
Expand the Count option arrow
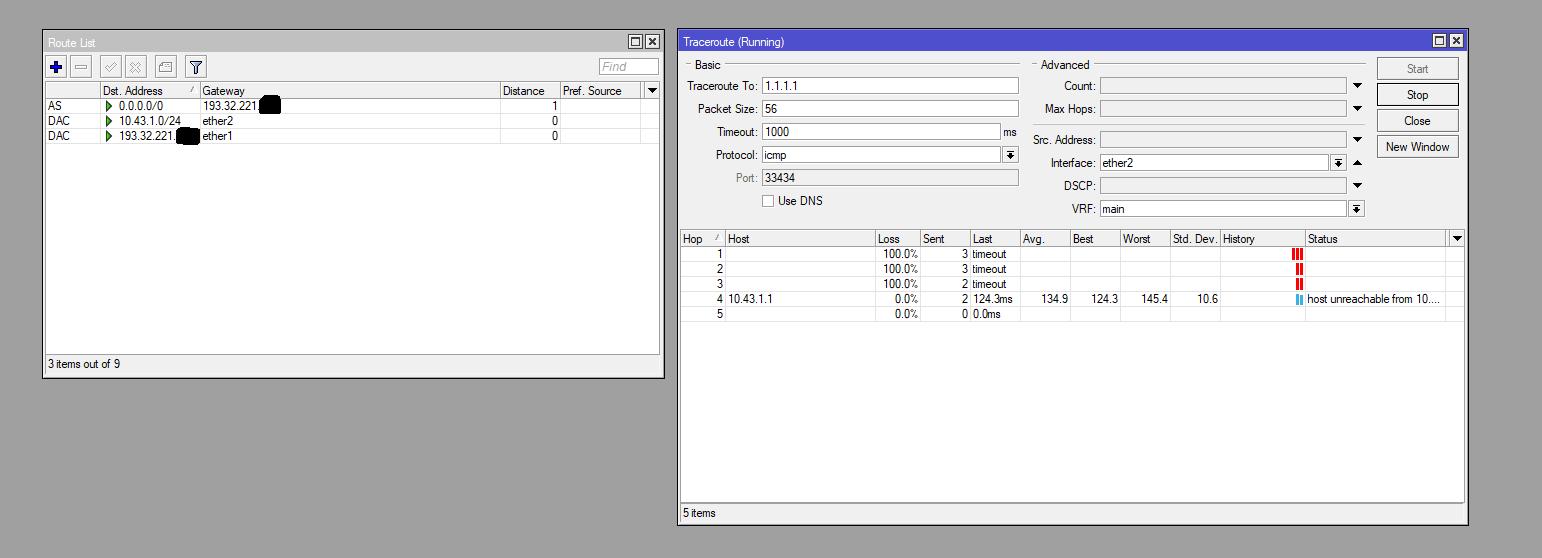(1357, 86)
